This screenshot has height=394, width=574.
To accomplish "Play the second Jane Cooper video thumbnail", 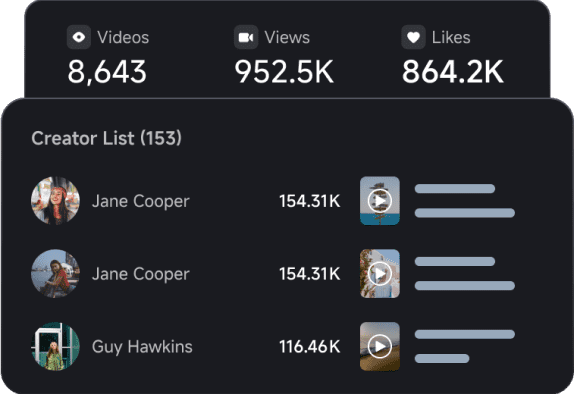I will pyautogui.click(x=380, y=274).
